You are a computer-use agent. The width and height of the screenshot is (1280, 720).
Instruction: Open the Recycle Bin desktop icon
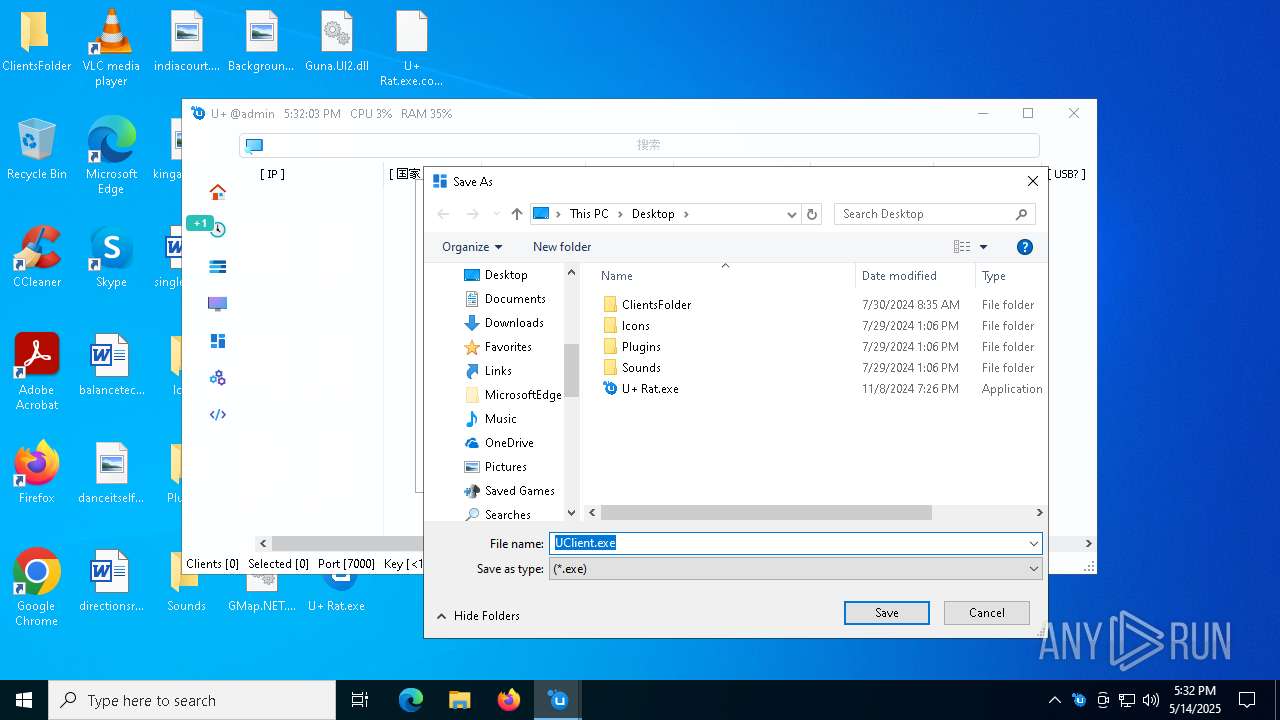pos(37,148)
